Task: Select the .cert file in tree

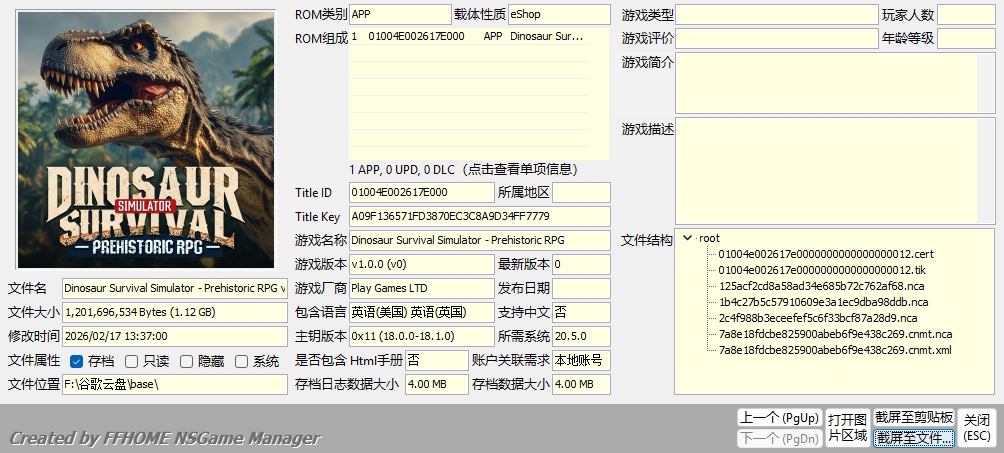Action: [825, 254]
